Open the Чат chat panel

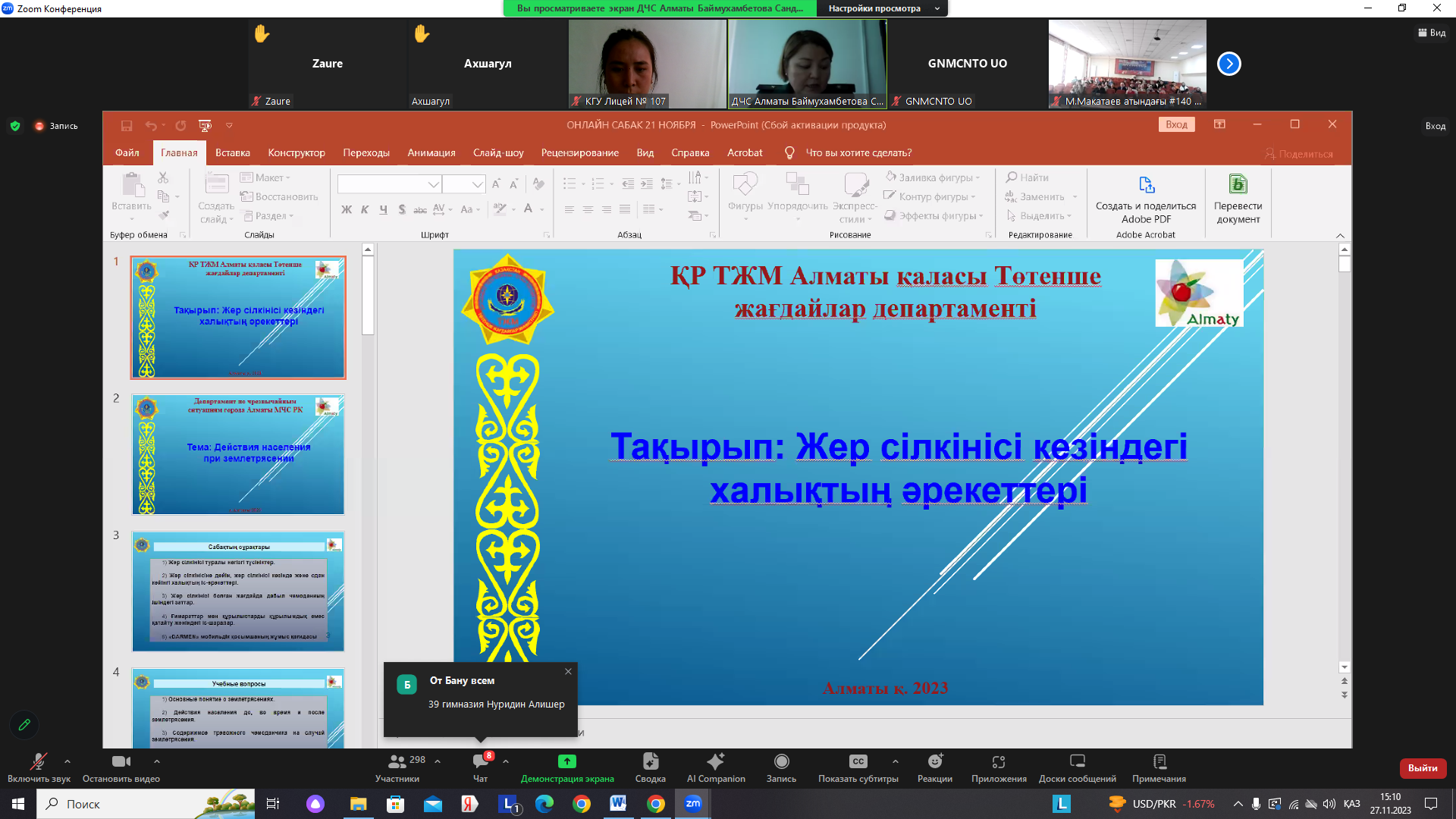coord(481,767)
